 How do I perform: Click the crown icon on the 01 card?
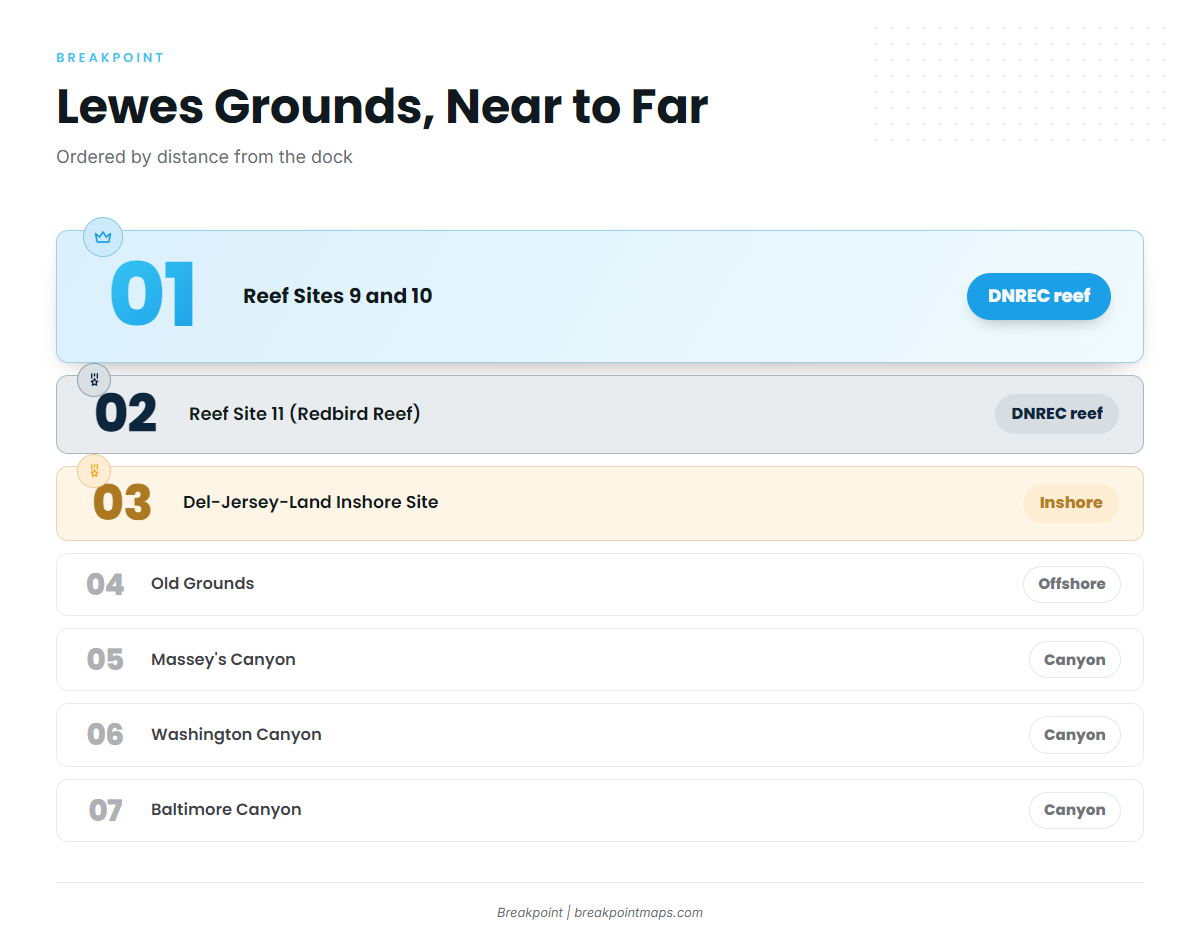[x=102, y=237]
